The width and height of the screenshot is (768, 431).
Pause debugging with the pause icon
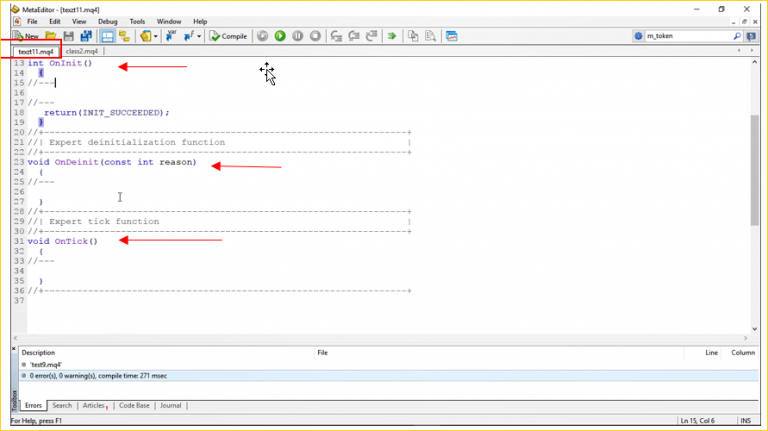(x=298, y=36)
